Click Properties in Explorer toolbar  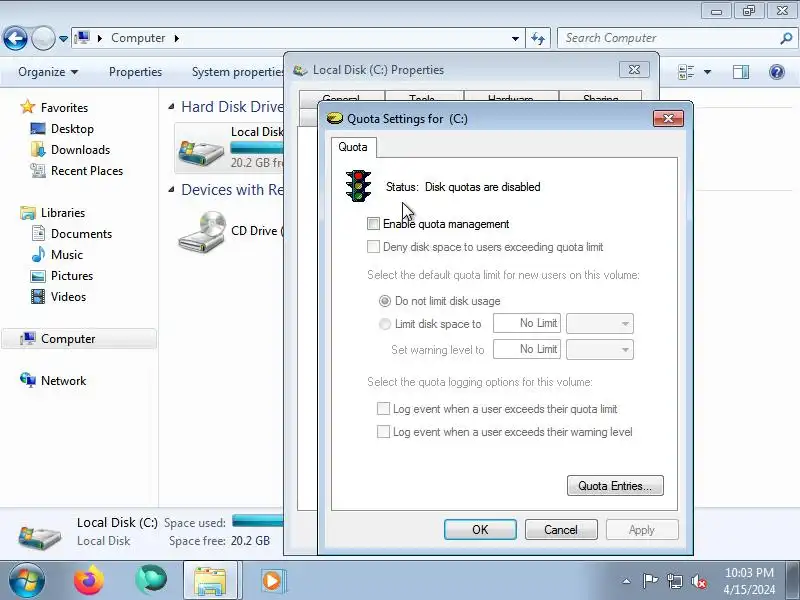click(135, 72)
